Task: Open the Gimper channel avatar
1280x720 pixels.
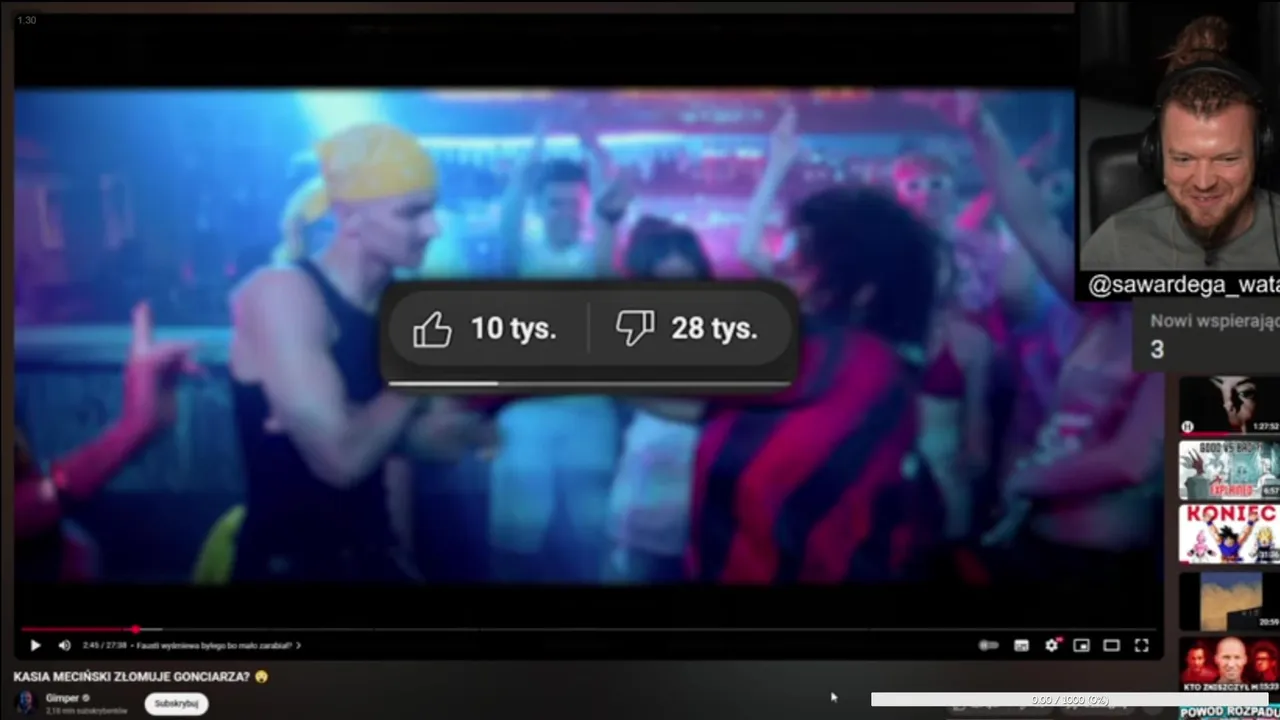Action: [x=26, y=703]
